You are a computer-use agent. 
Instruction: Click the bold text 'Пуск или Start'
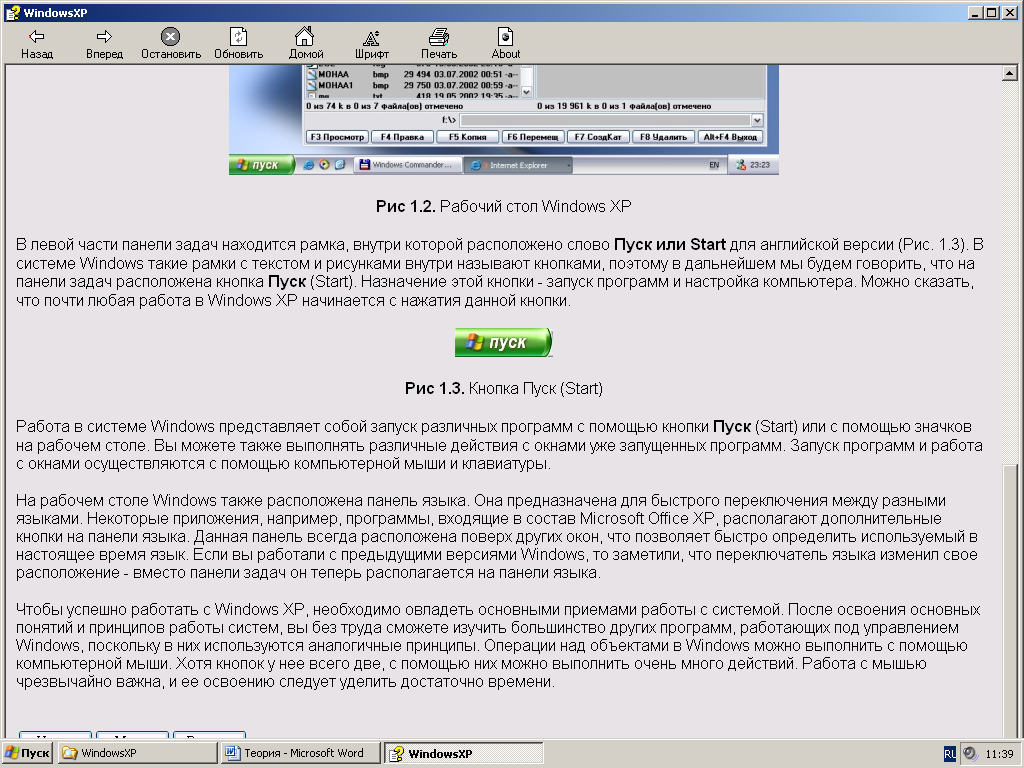pyautogui.click(x=669, y=245)
